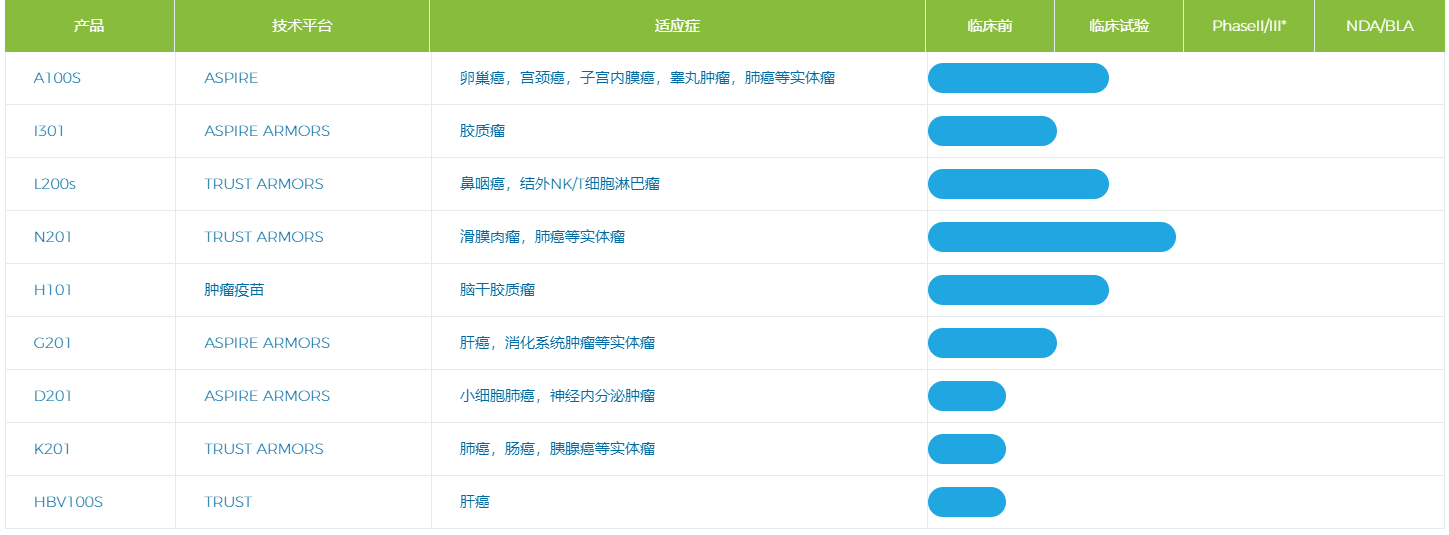The height and width of the screenshot is (535, 1449).
Task: Click 肿瘤疫苗 platform text for H101
Action: [x=234, y=290]
